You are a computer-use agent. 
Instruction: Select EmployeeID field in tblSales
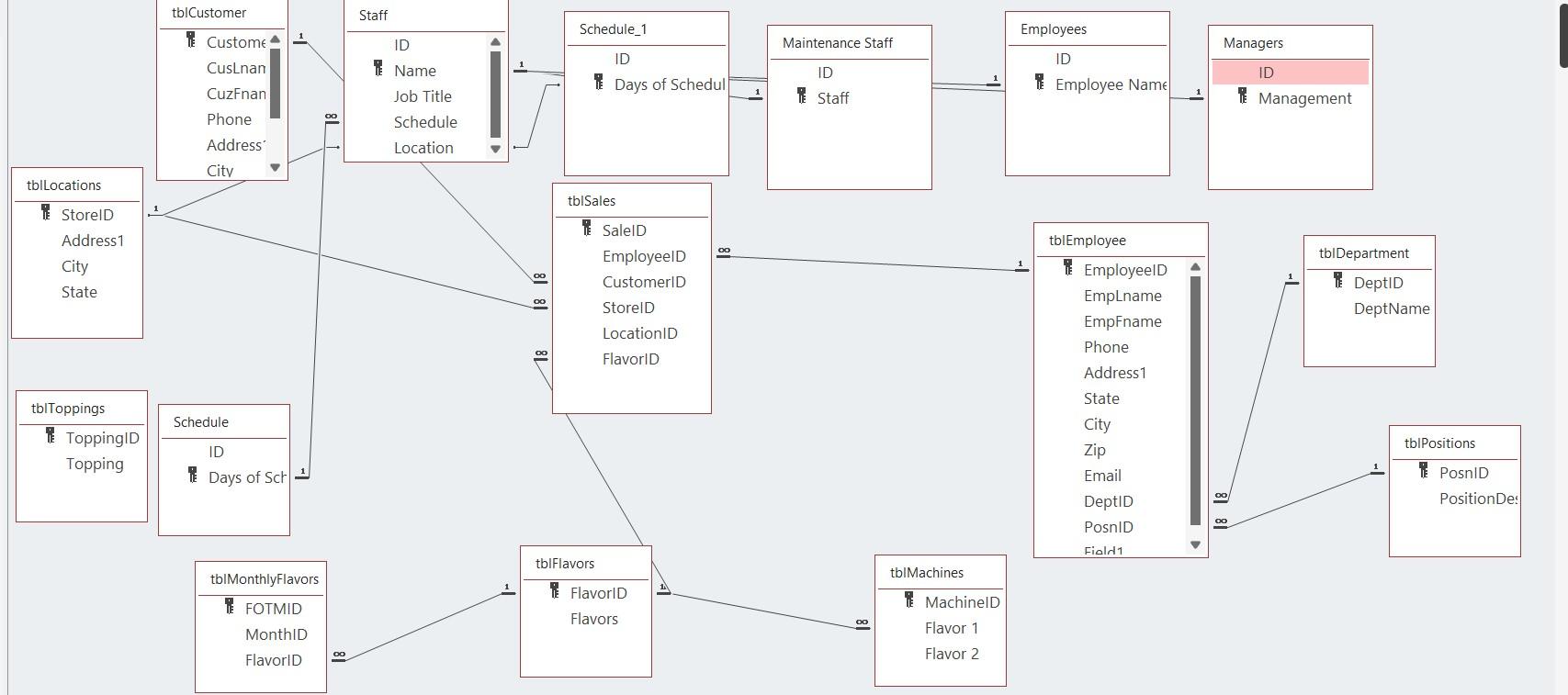[644, 256]
